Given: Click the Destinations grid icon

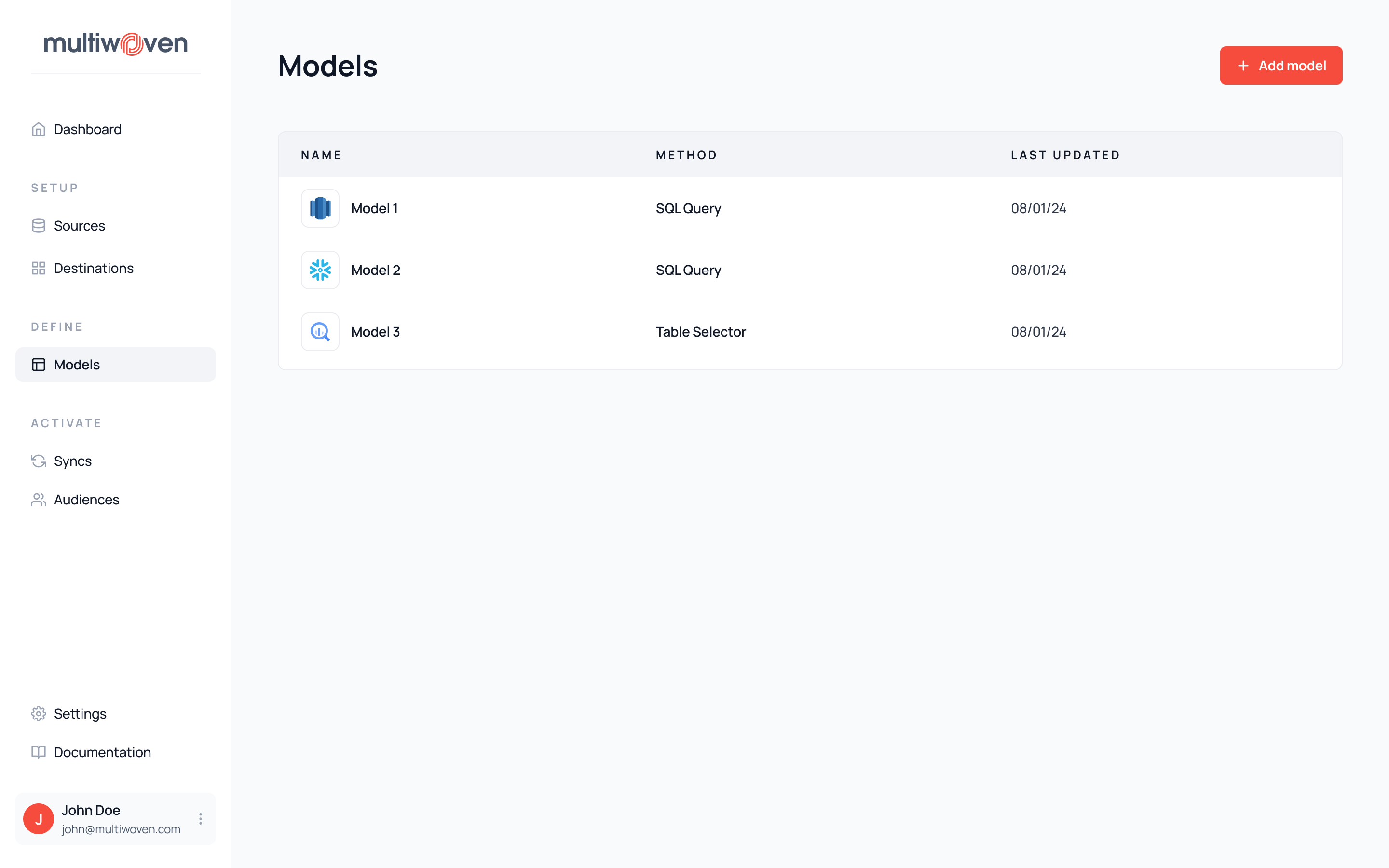Looking at the screenshot, I should click(39, 268).
